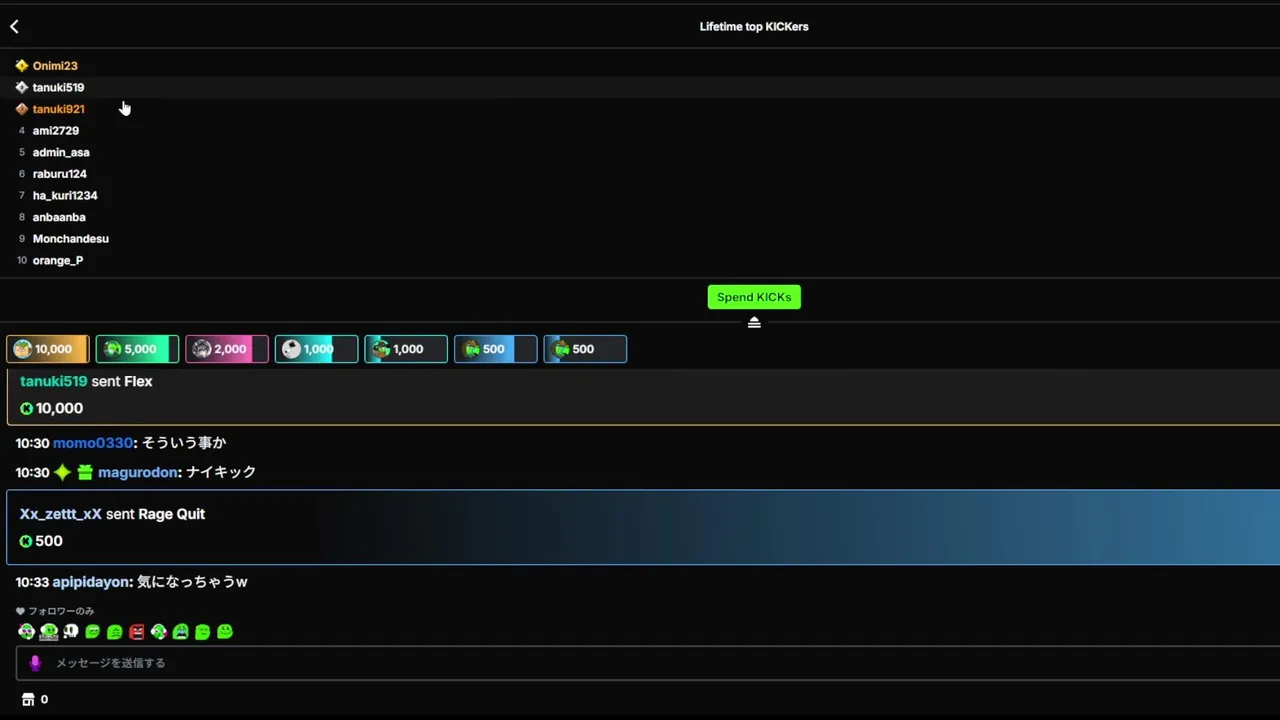This screenshot has width=1280, height=720.
Task: Insert the green emote with pink glasses
Action: (26, 632)
